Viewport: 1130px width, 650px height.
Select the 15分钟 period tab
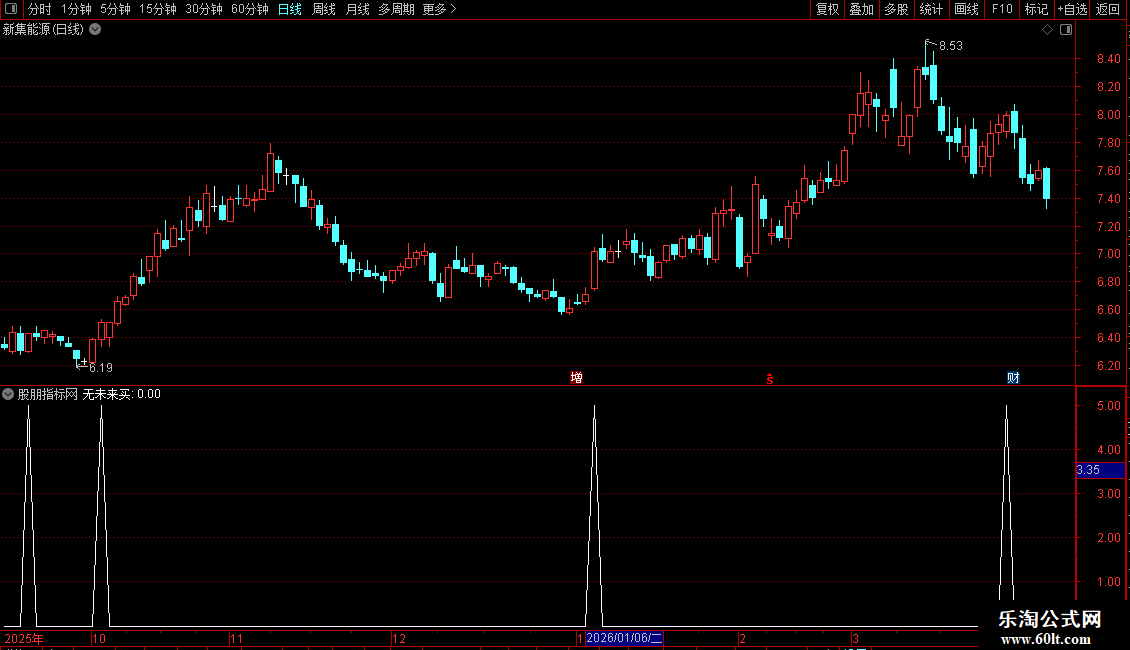click(158, 9)
